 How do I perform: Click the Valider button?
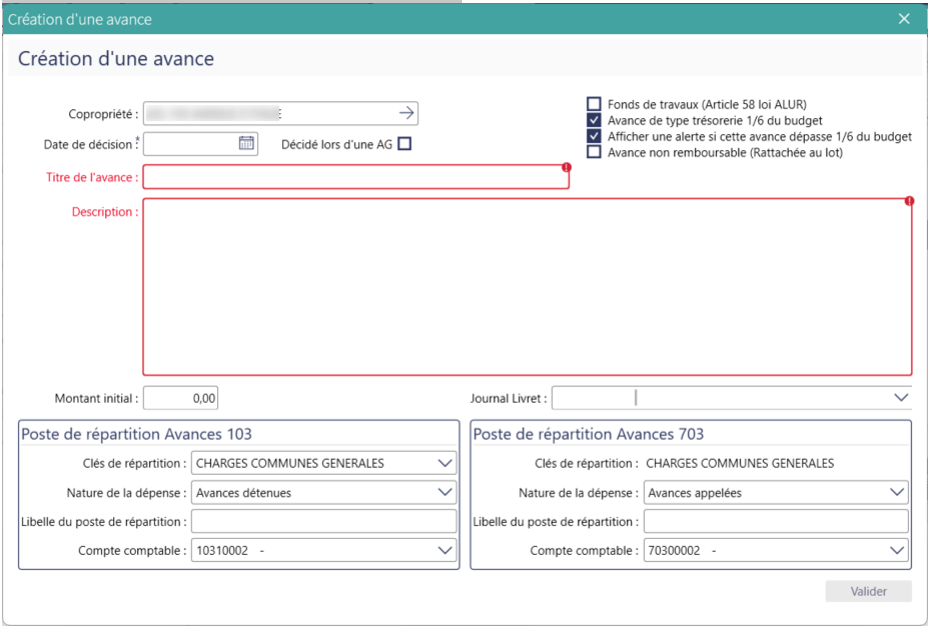pyautogui.click(x=868, y=591)
